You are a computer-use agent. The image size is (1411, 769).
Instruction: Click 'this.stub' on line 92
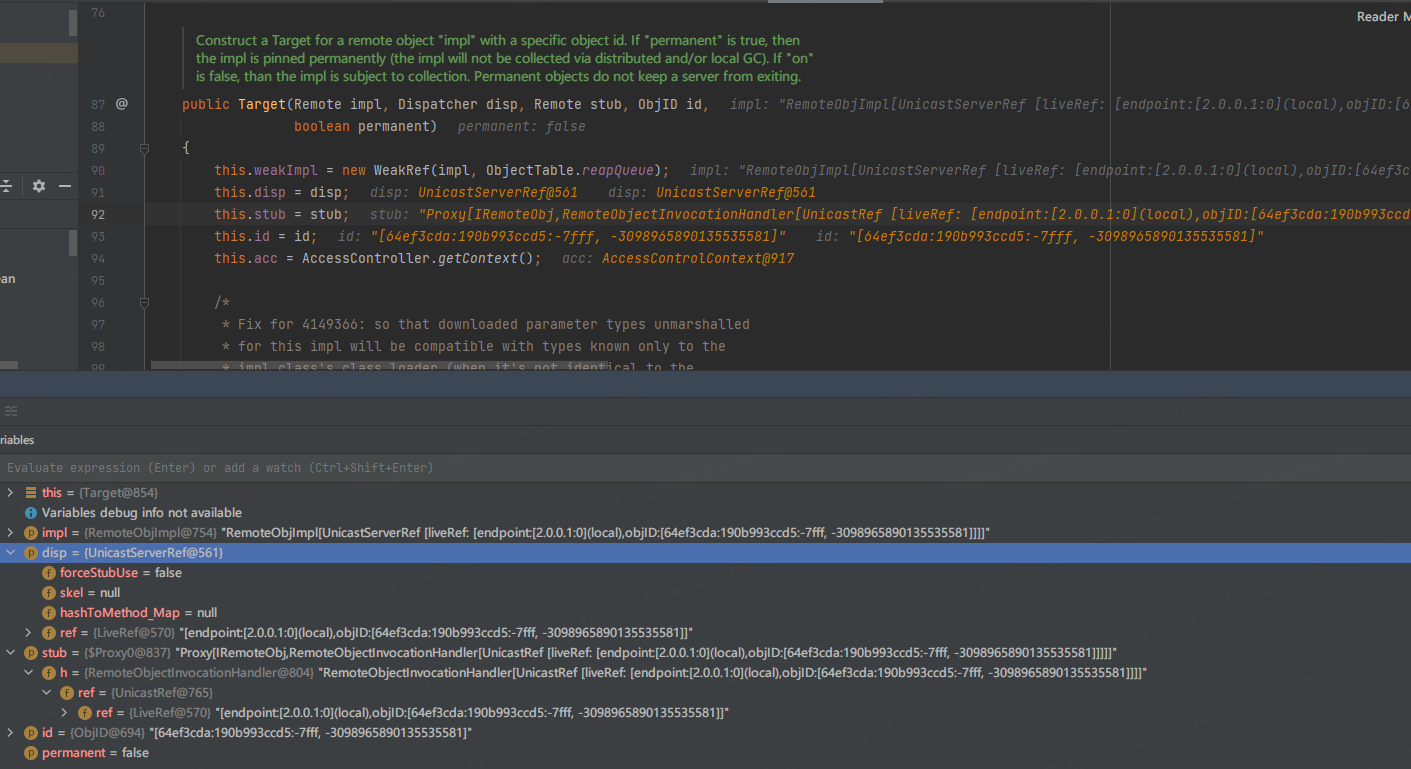250,214
